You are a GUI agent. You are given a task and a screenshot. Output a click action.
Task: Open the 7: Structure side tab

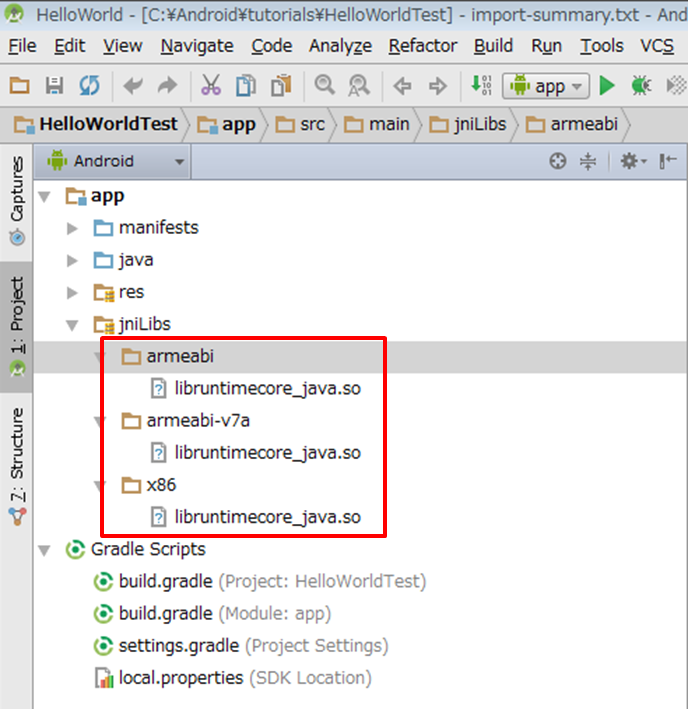pos(17,466)
